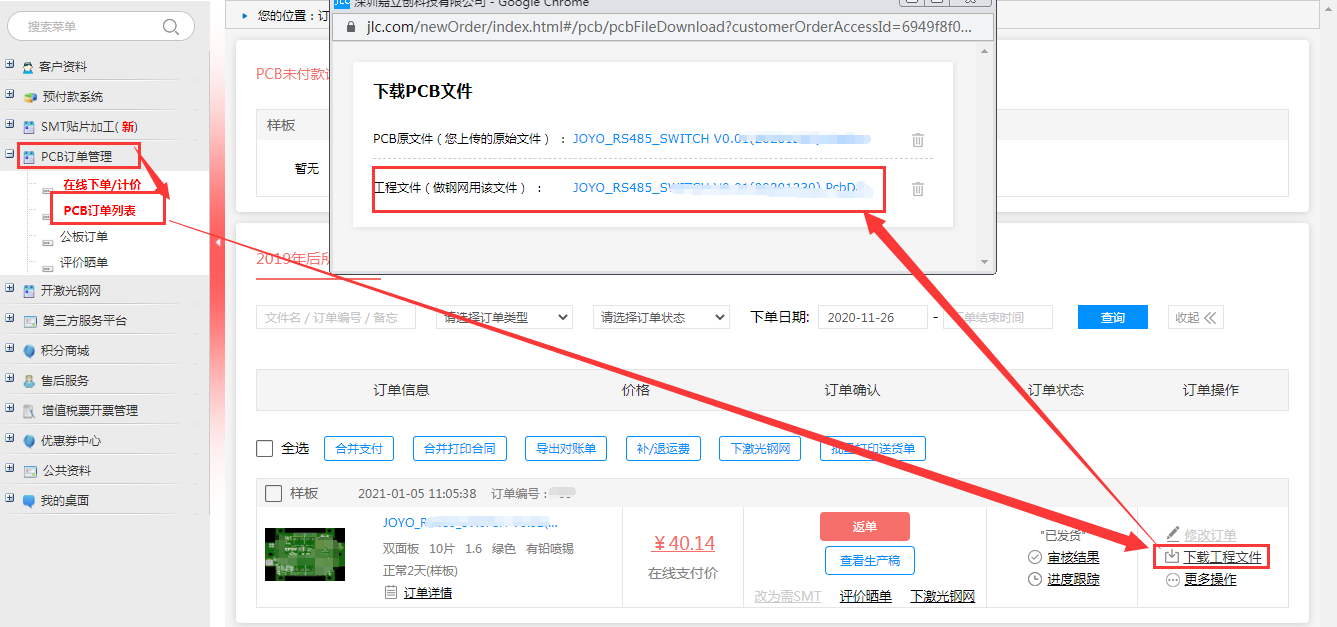Click trash icon beside 工程文件 row
Image resolution: width=1337 pixels, height=627 pixels.
coord(918,189)
